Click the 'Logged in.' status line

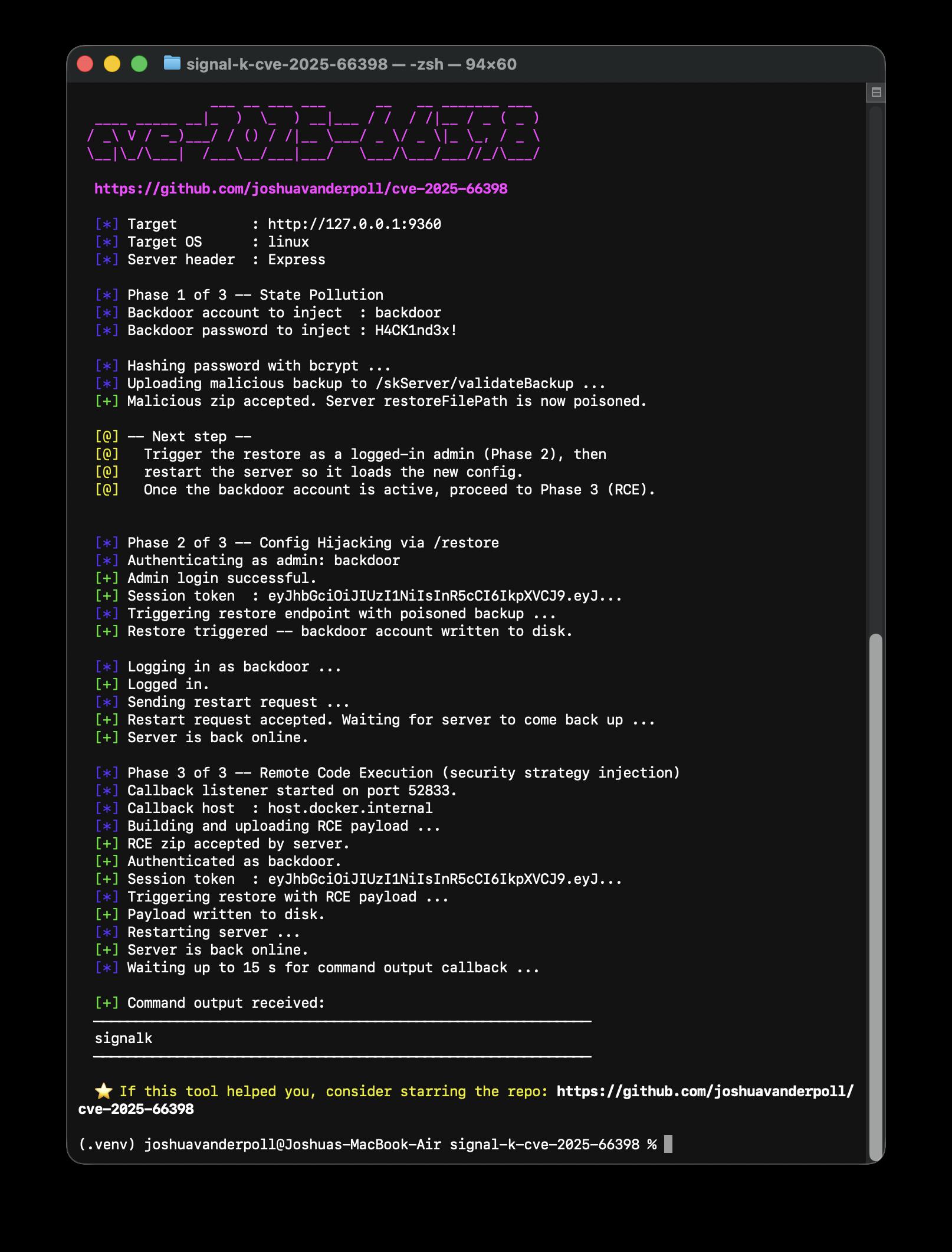point(152,684)
